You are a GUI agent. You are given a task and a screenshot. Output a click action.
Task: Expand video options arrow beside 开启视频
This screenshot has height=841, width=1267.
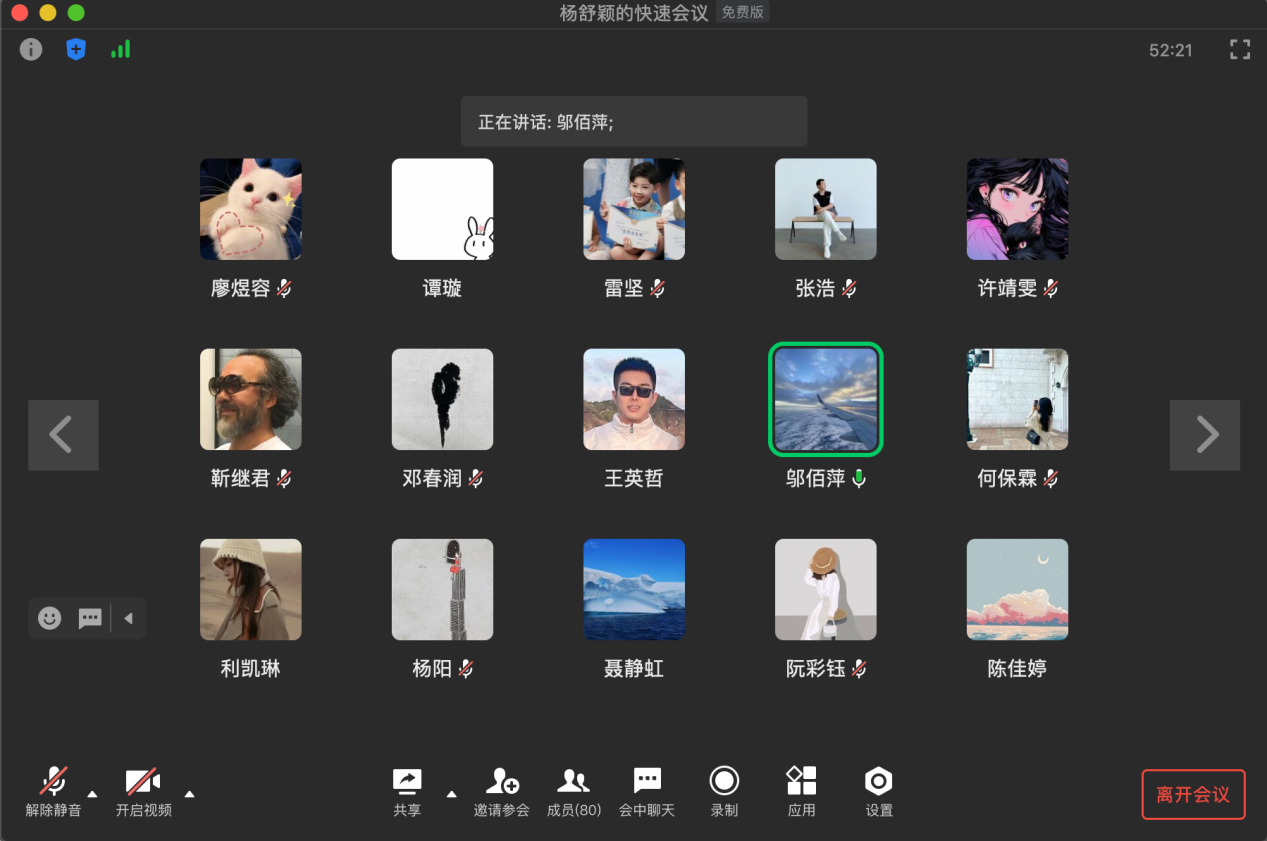pyautogui.click(x=189, y=794)
